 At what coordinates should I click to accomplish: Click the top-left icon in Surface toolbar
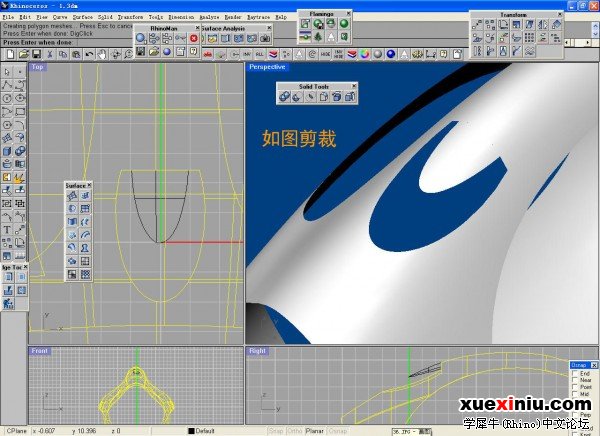[x=72, y=196]
